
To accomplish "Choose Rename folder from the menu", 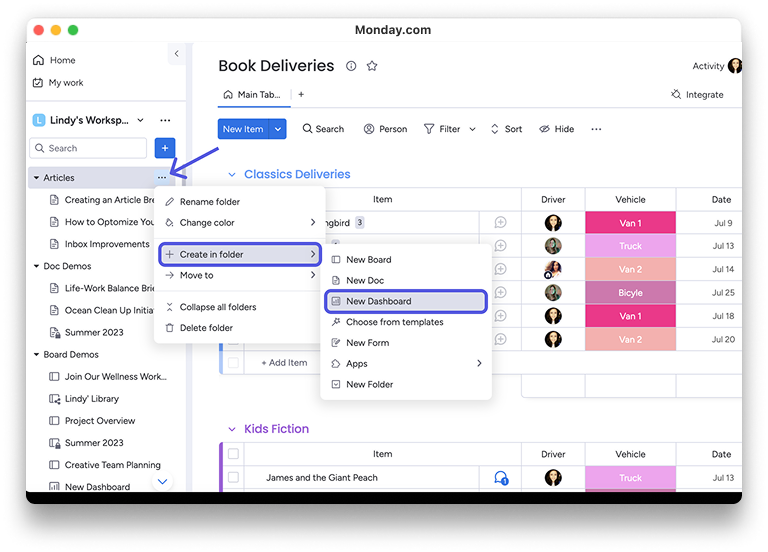I will pyautogui.click(x=240, y=201).
